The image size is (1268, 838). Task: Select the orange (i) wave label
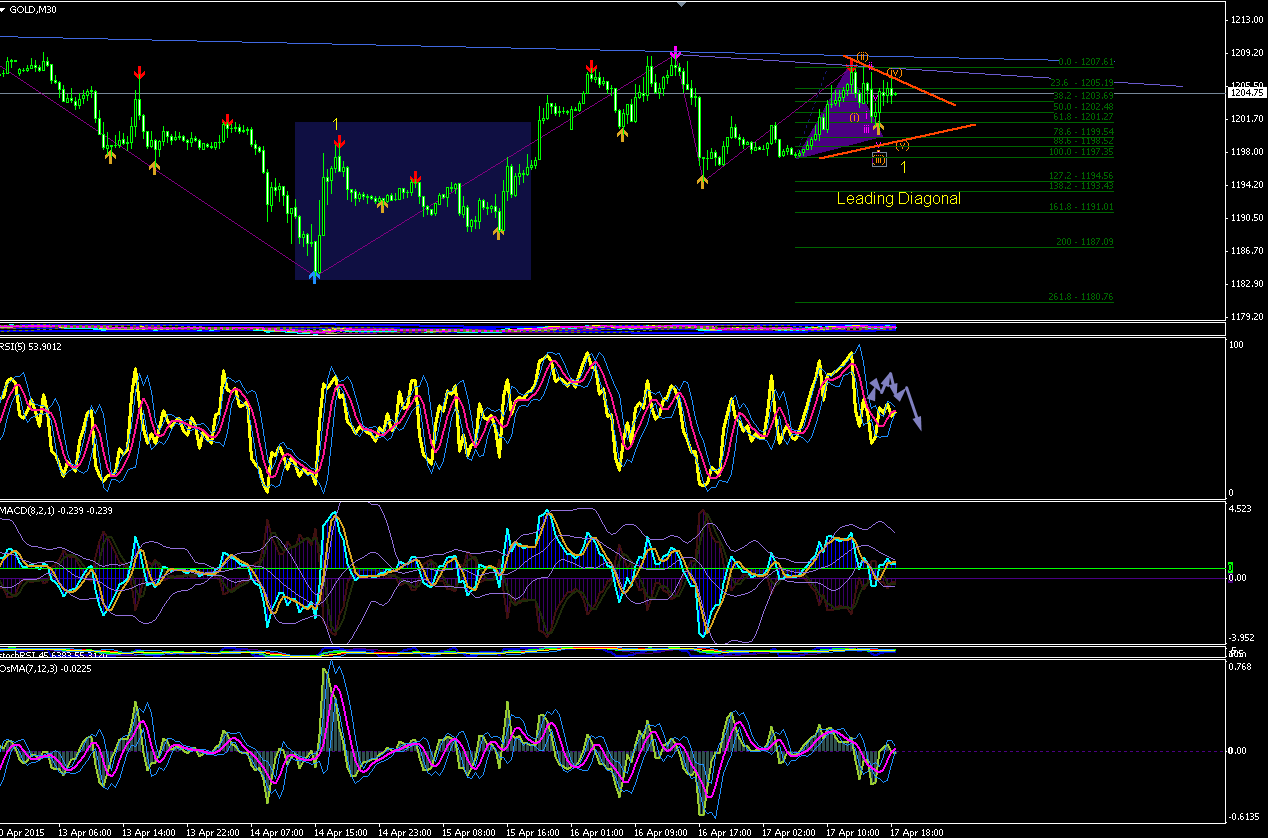click(x=855, y=118)
